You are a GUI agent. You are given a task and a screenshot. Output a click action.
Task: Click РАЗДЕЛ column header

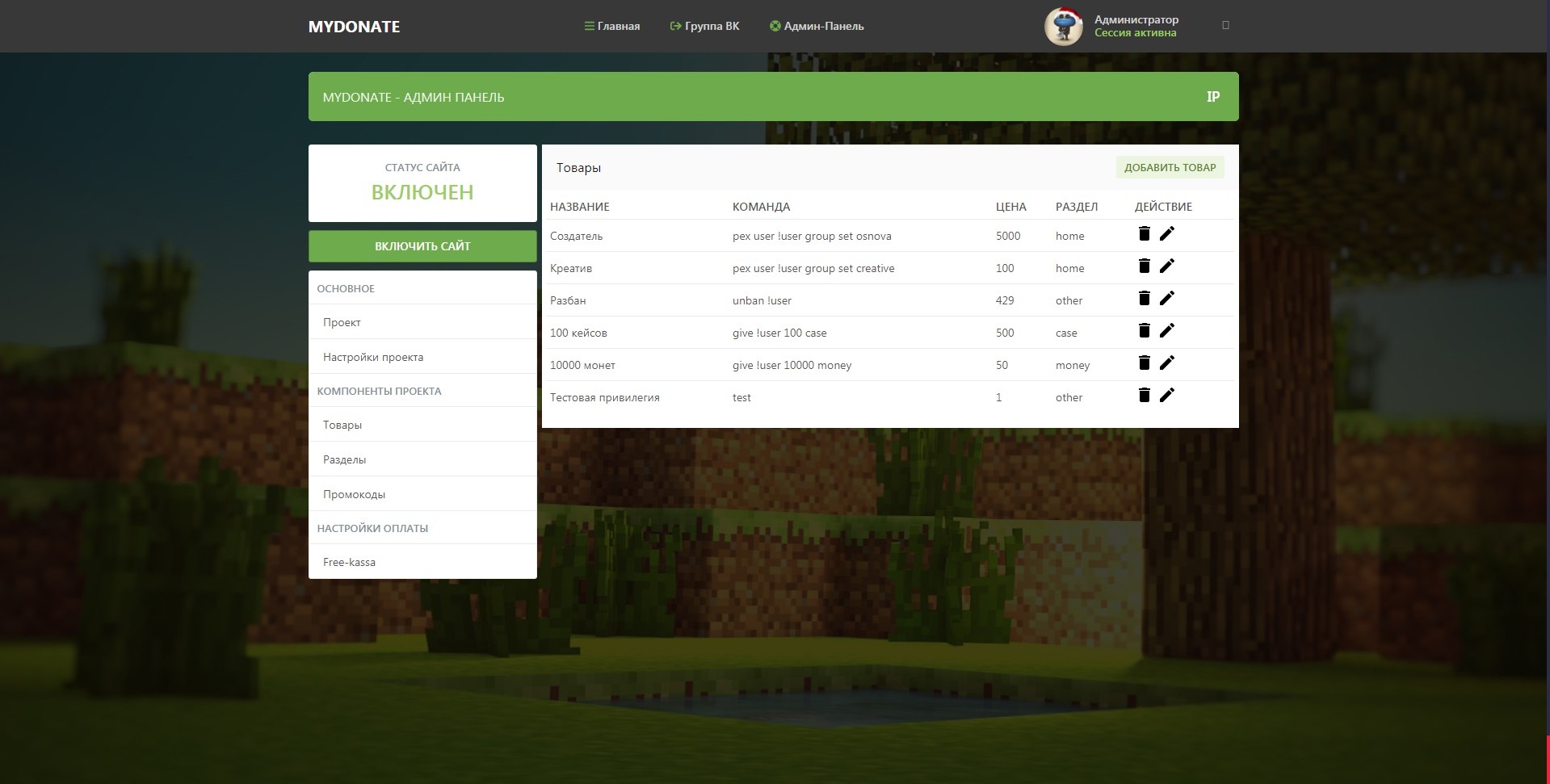pos(1076,207)
